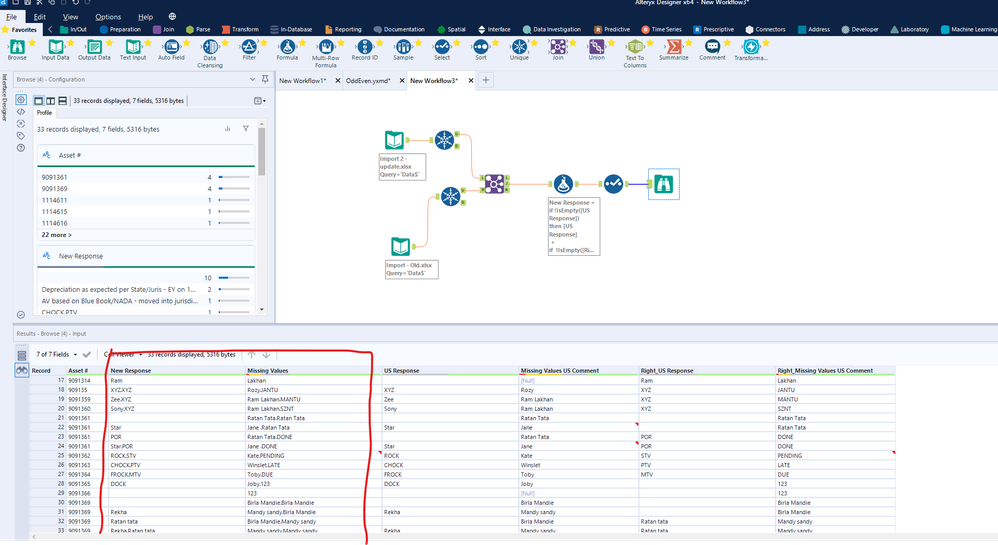
Task: Collapse the Configuration panel chevron
Action: [x=252, y=80]
